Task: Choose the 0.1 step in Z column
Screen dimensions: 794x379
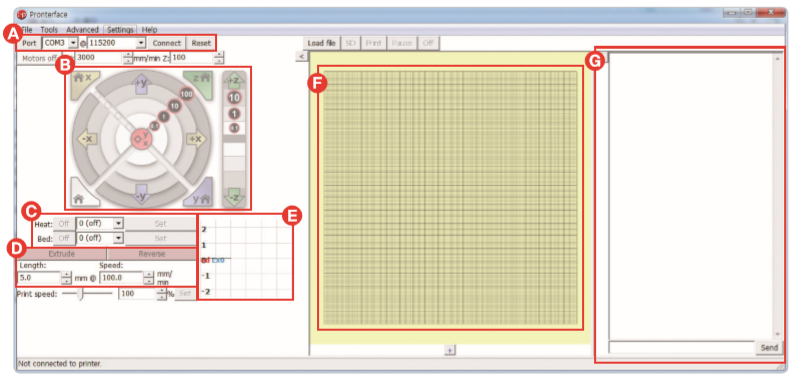Action: click(234, 129)
